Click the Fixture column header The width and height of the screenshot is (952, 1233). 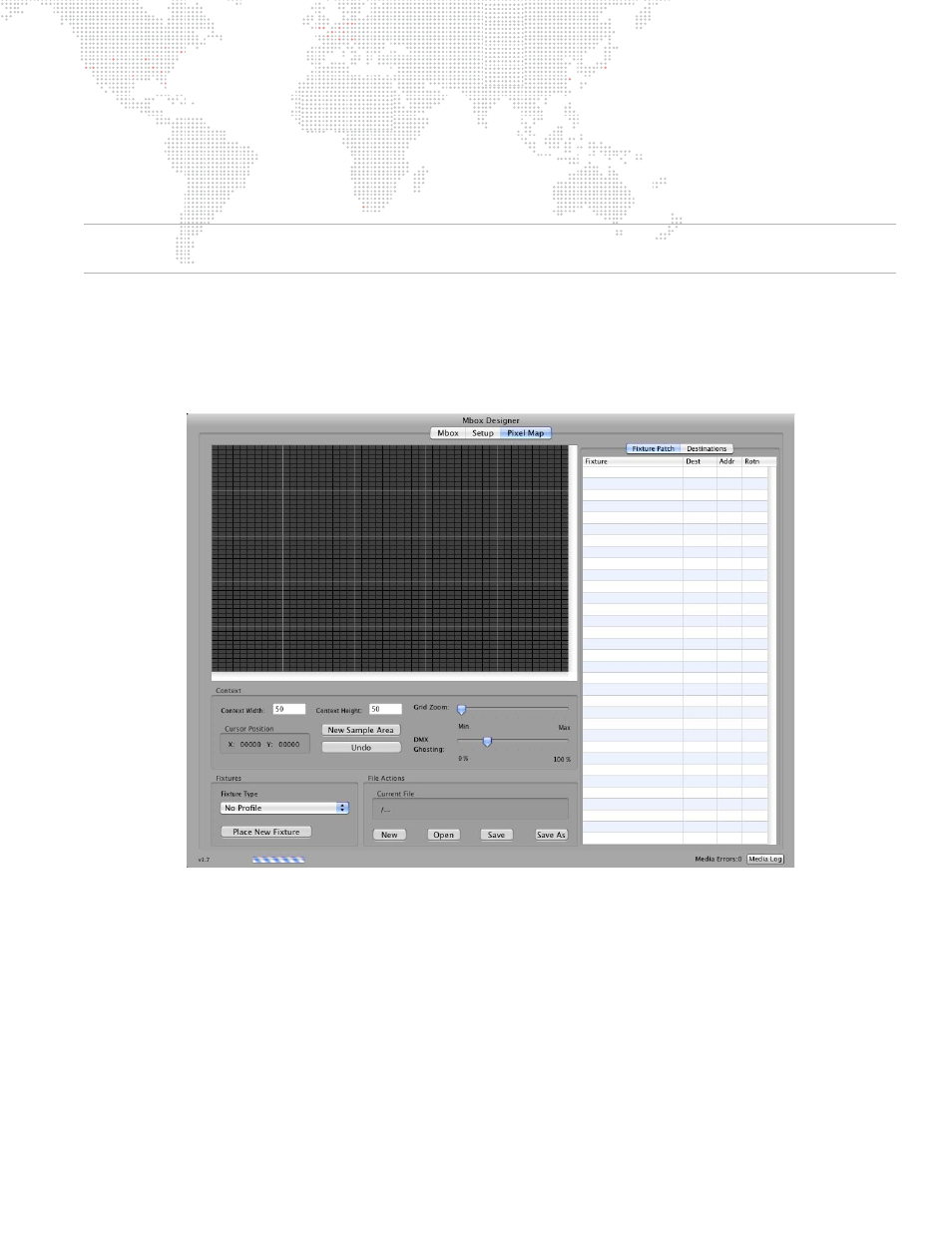633,461
